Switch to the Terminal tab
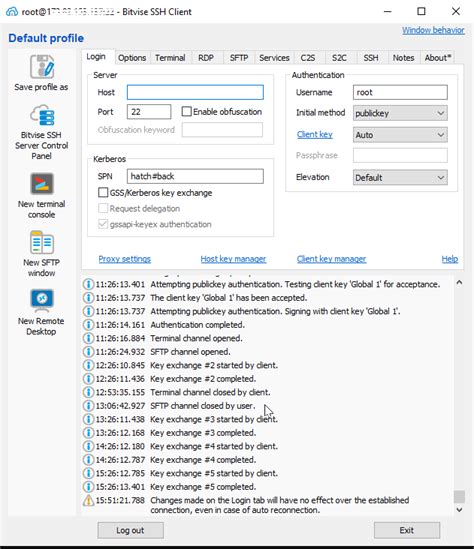The height and width of the screenshot is (549, 474). (x=170, y=58)
